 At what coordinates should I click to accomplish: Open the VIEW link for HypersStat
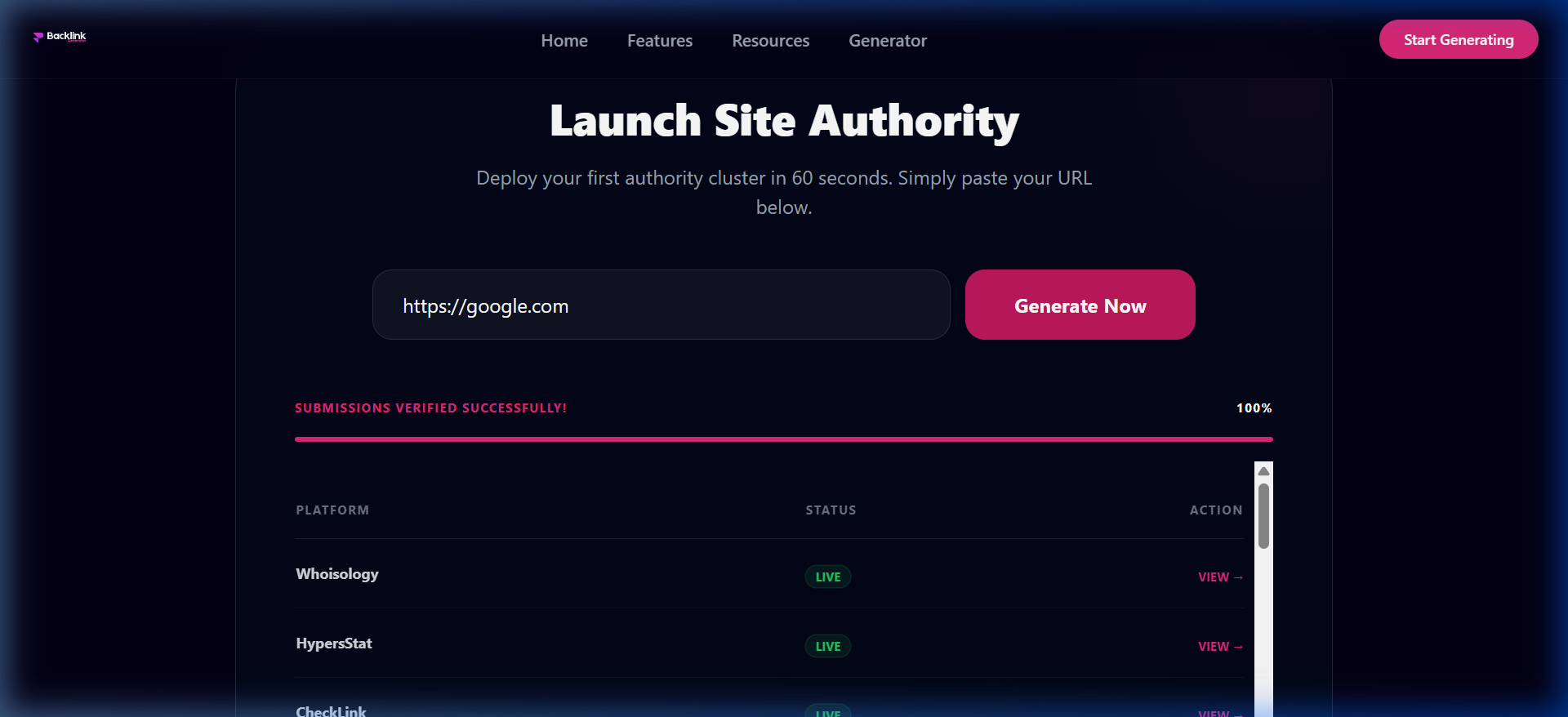point(1219,646)
